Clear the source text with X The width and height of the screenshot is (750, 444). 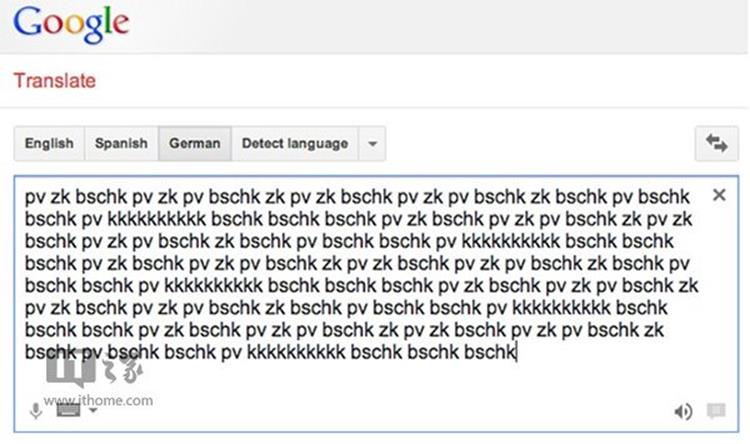coord(718,196)
